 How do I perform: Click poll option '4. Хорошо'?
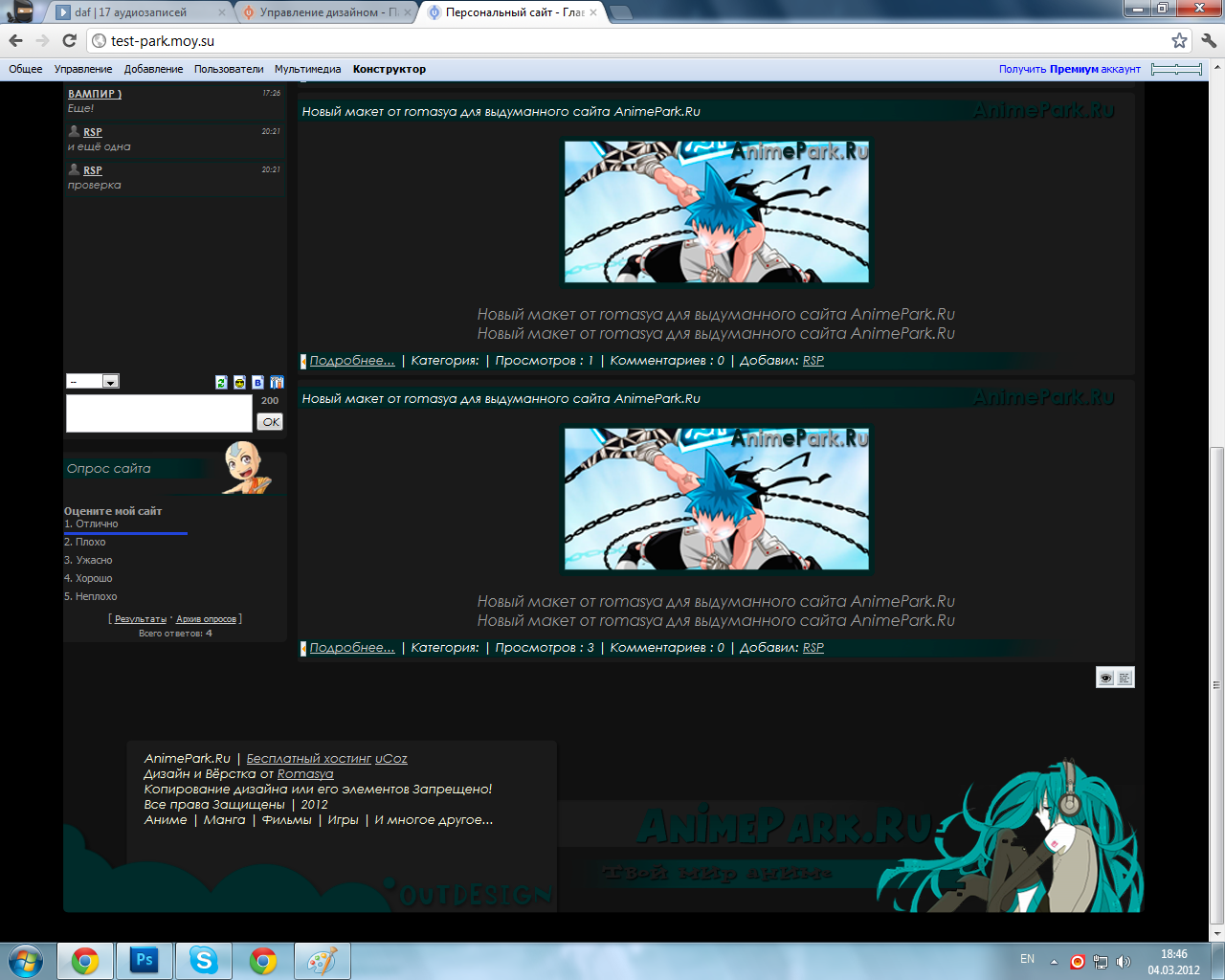[88, 578]
